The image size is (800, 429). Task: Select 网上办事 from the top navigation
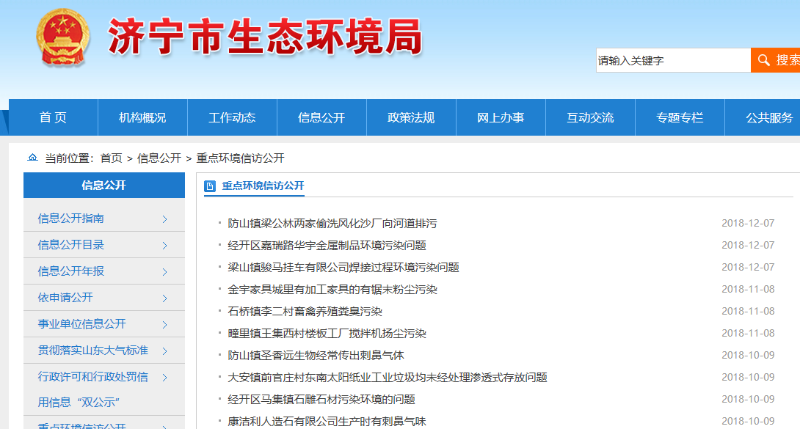[500, 118]
